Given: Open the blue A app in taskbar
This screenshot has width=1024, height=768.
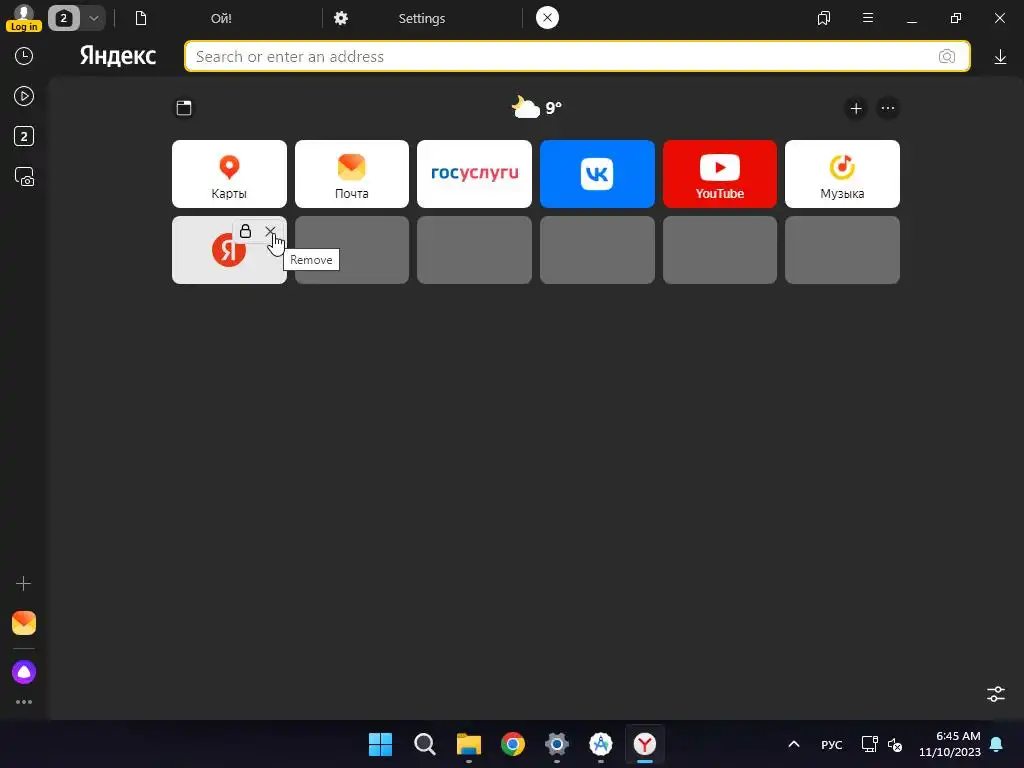Looking at the screenshot, I should coord(601,744).
